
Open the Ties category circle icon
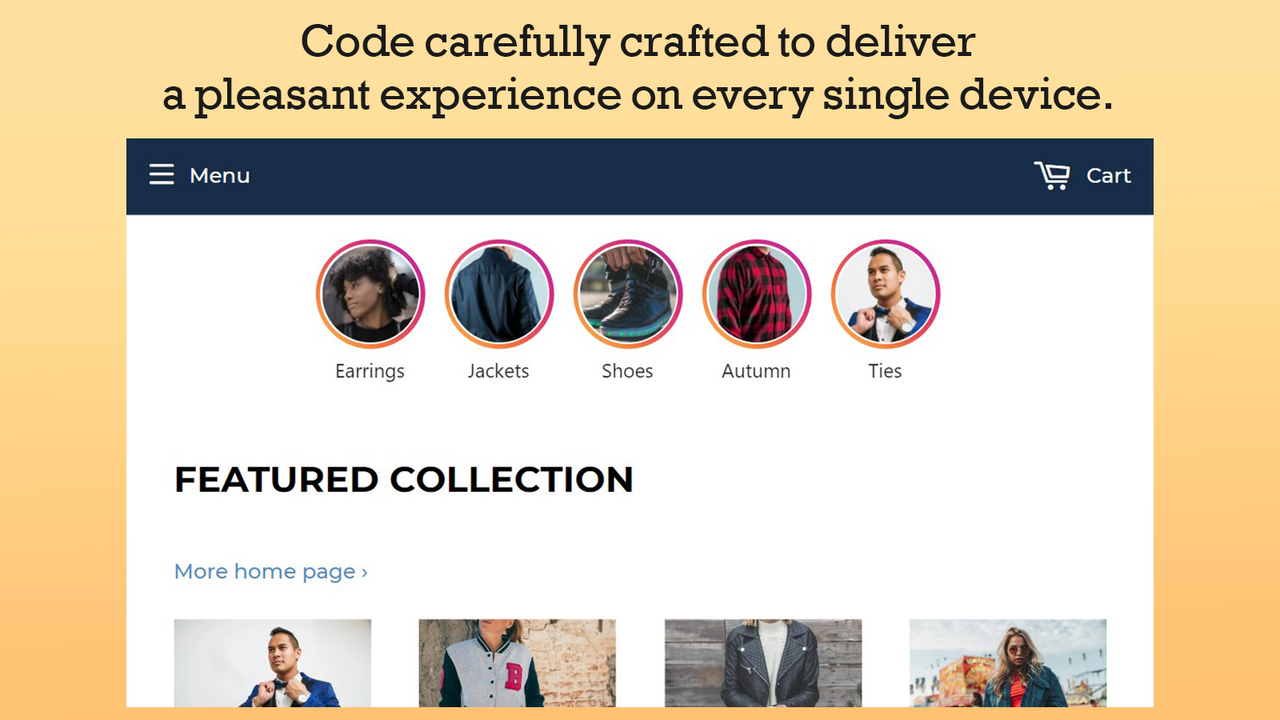point(885,293)
